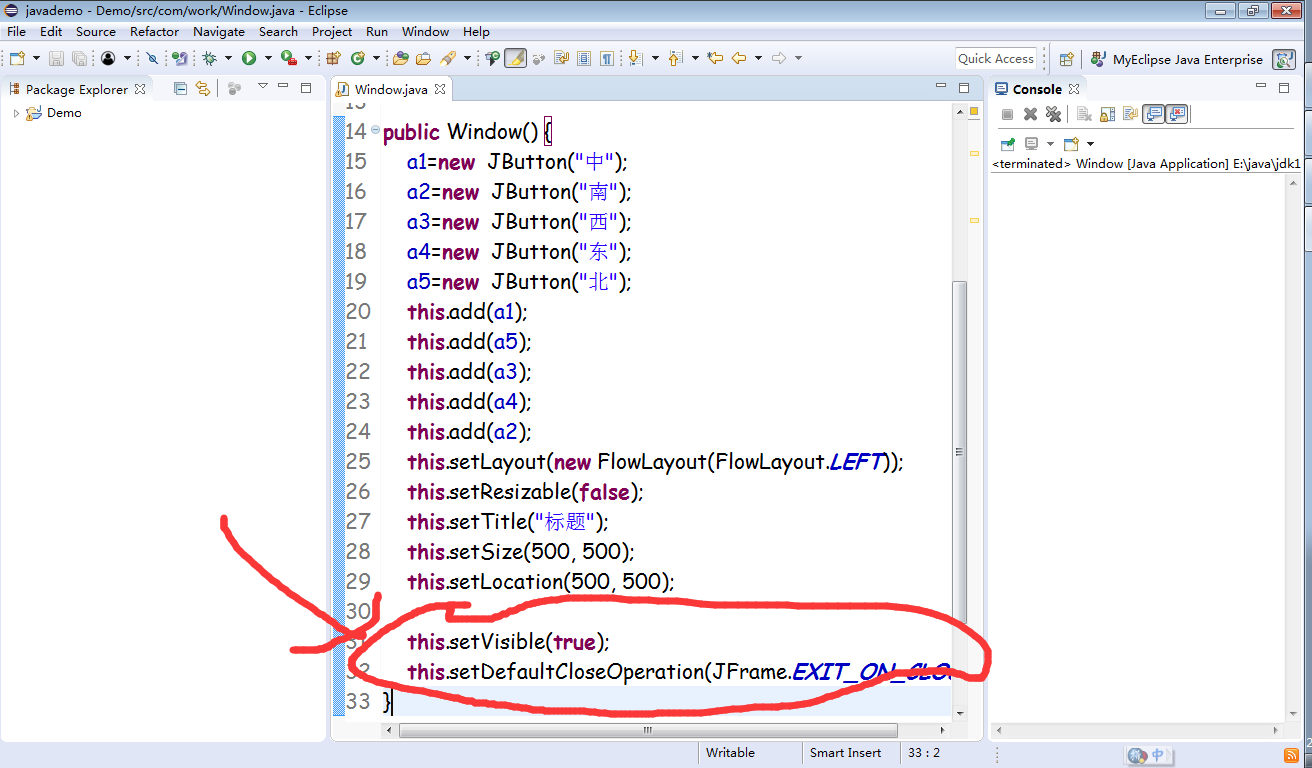Open the Source menu
This screenshot has width=1312, height=768.
(96, 31)
